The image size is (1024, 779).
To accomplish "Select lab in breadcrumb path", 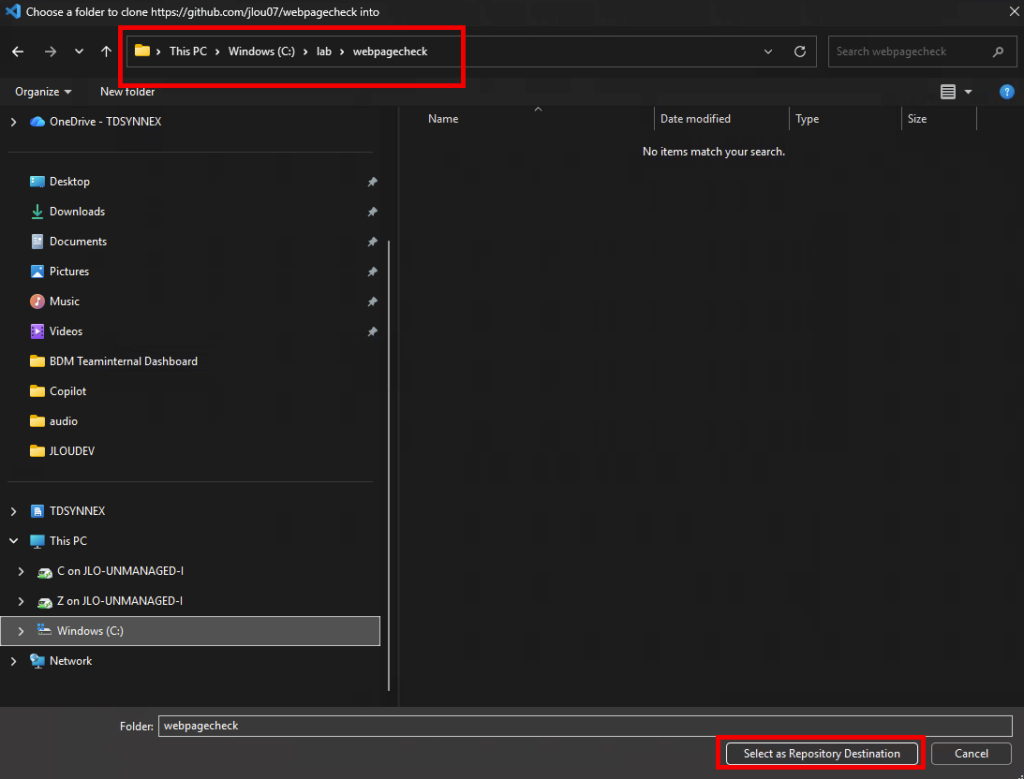I will 324,52.
